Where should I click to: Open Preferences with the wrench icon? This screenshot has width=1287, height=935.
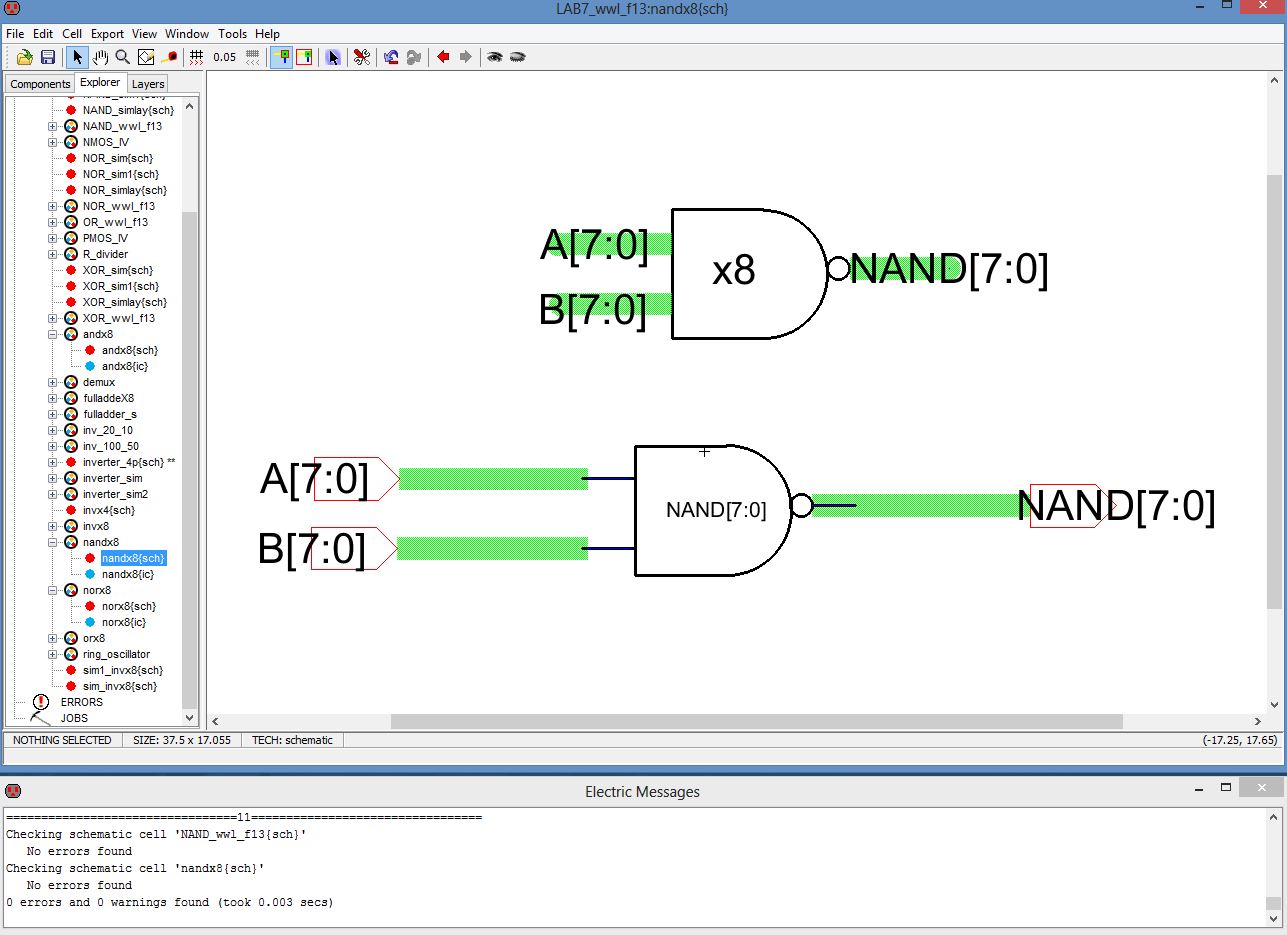[361, 57]
